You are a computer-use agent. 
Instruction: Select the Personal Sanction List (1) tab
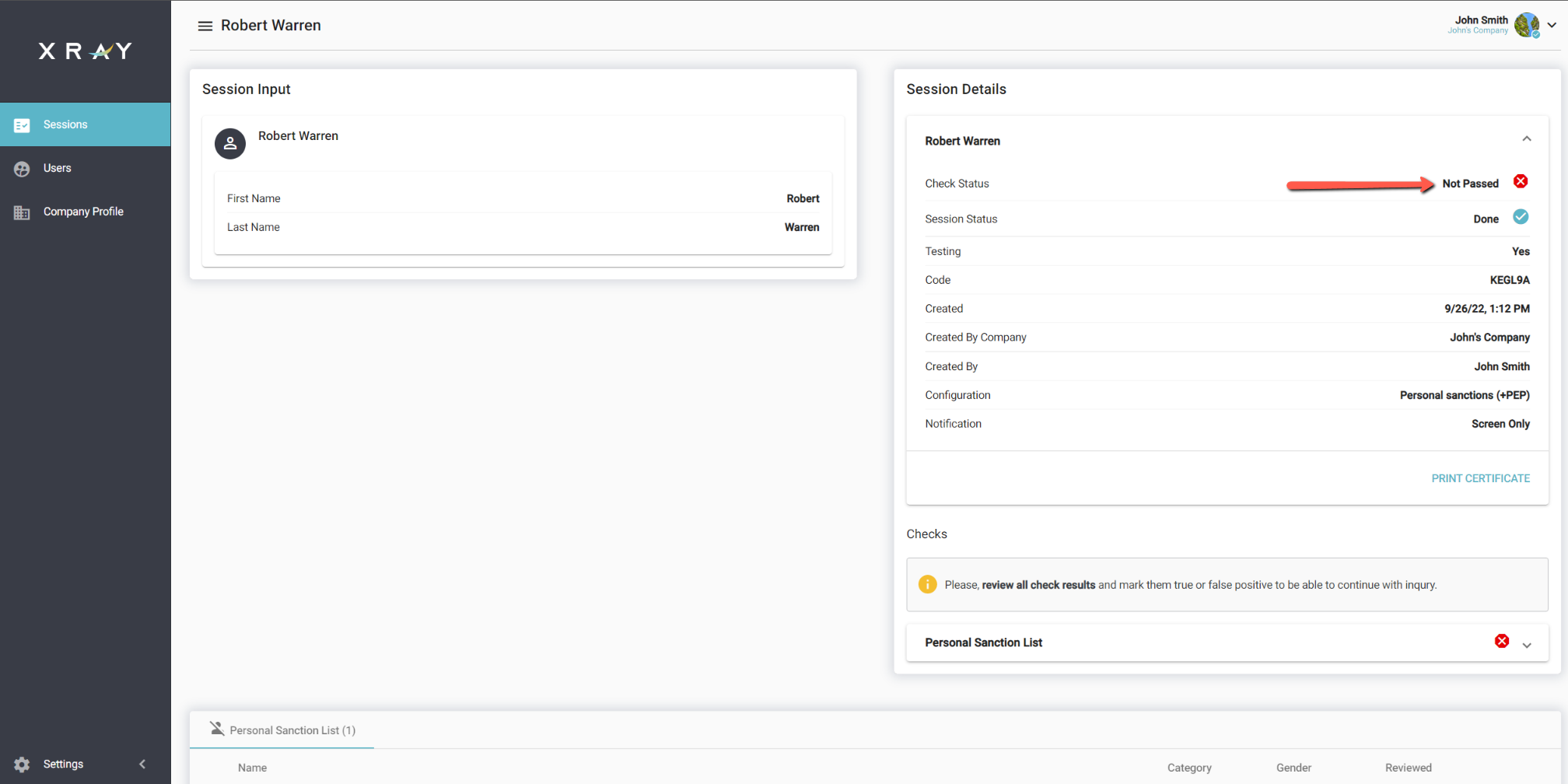click(x=282, y=730)
